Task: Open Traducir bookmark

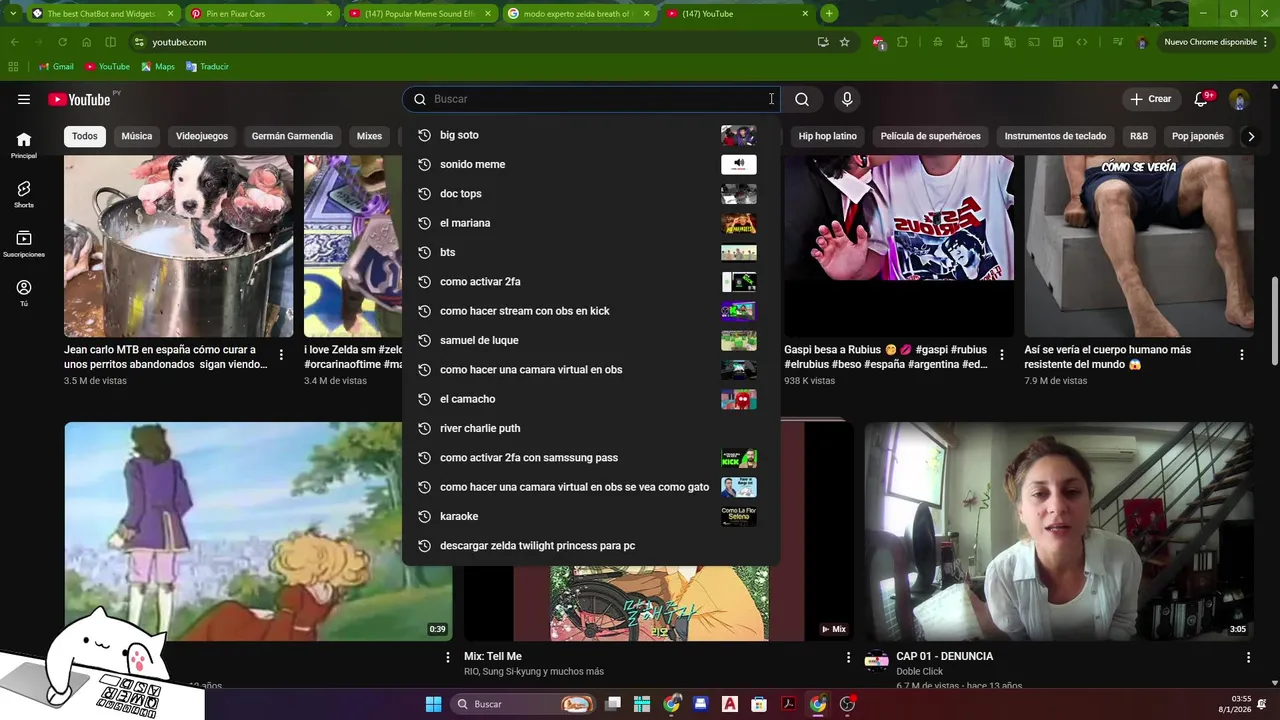Action: [207, 66]
